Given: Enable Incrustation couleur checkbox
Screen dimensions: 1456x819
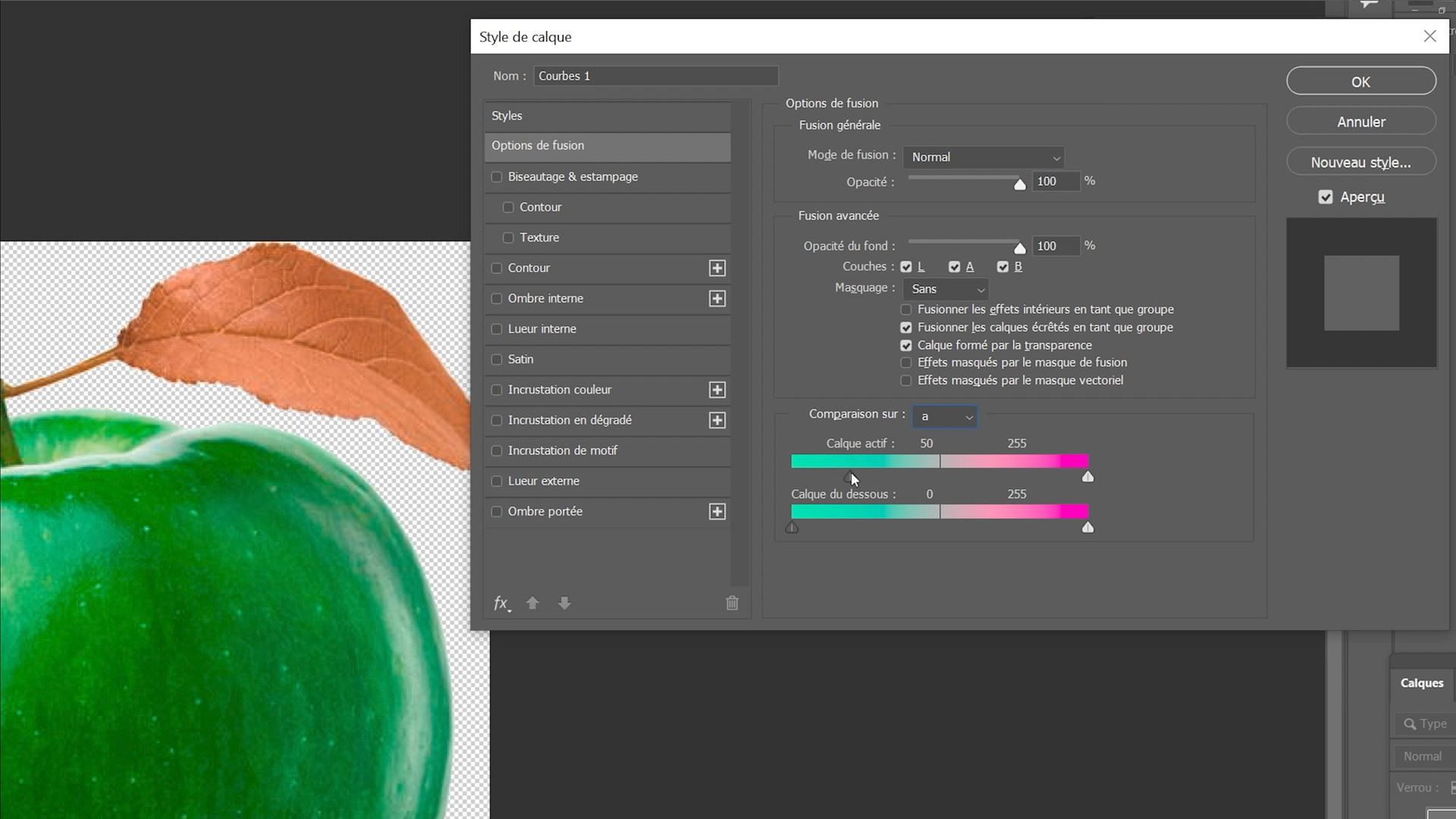Looking at the screenshot, I should click(x=497, y=390).
